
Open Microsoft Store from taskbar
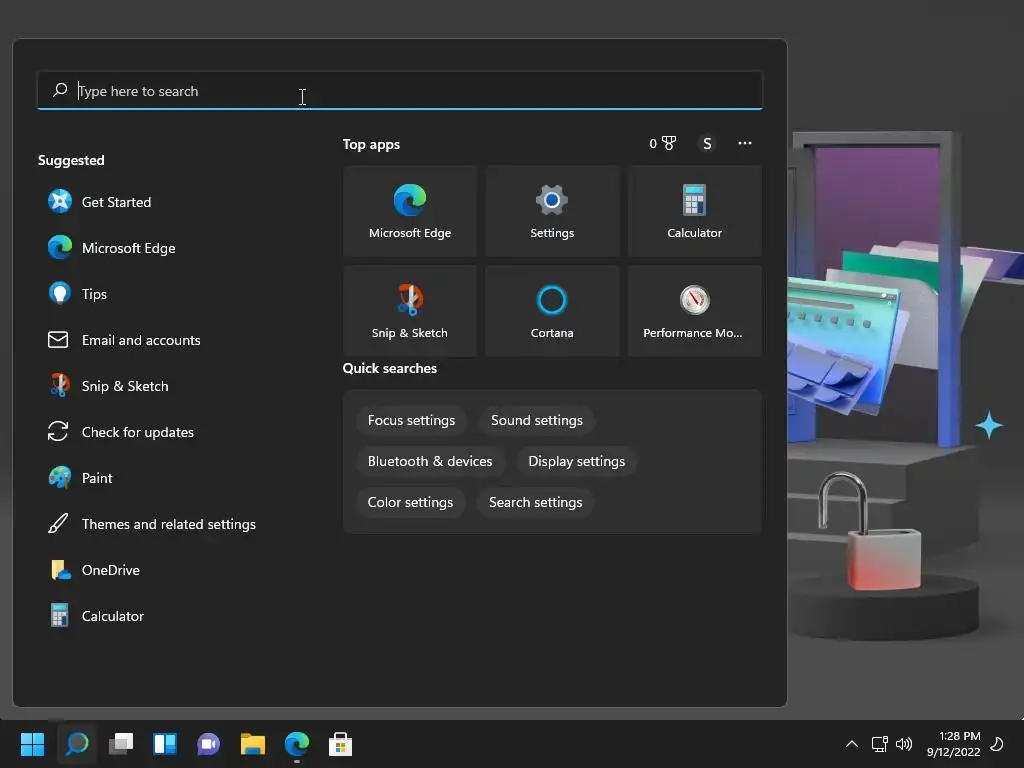pos(340,744)
